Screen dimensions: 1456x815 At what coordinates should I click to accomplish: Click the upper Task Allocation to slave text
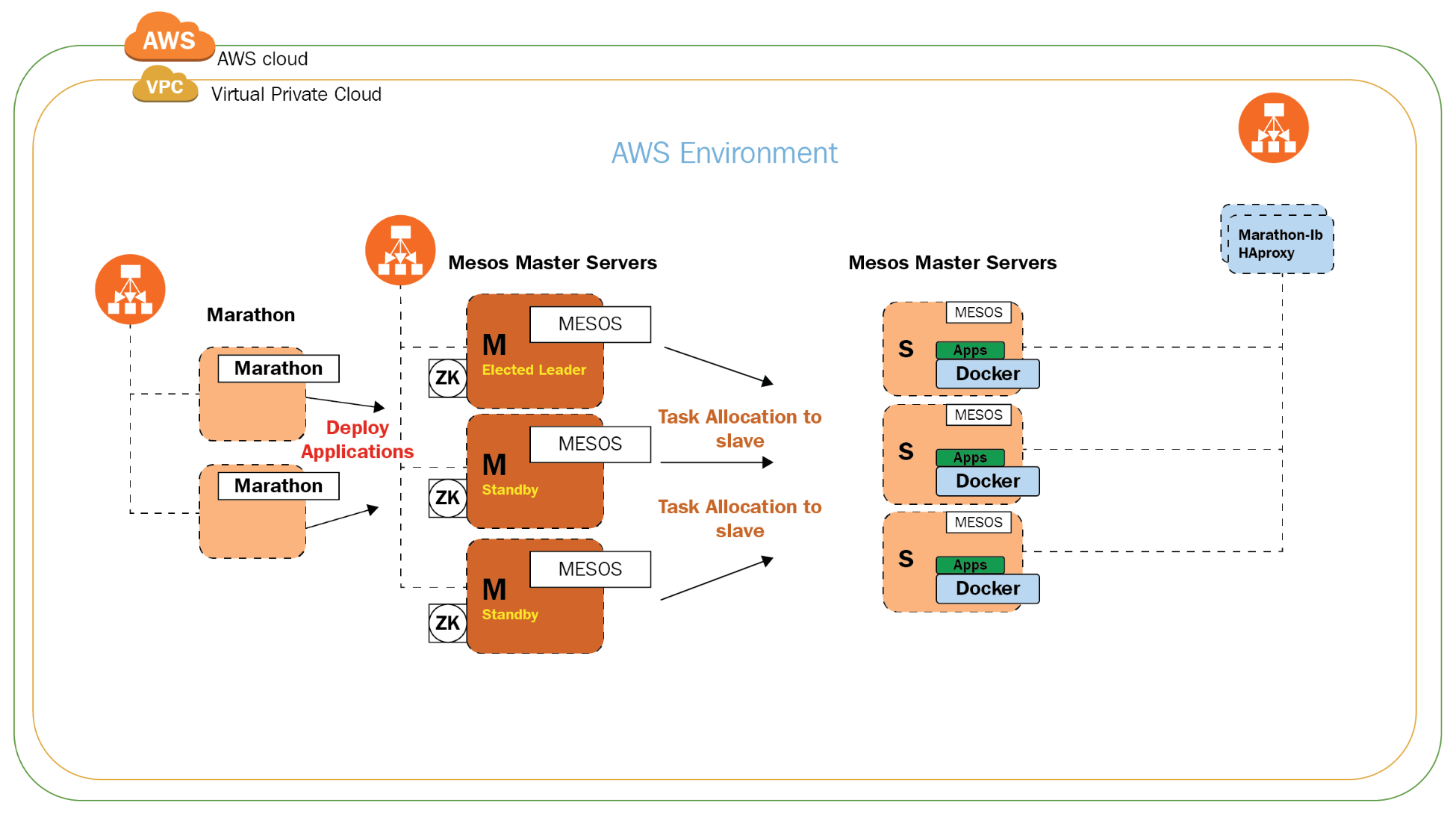739,428
